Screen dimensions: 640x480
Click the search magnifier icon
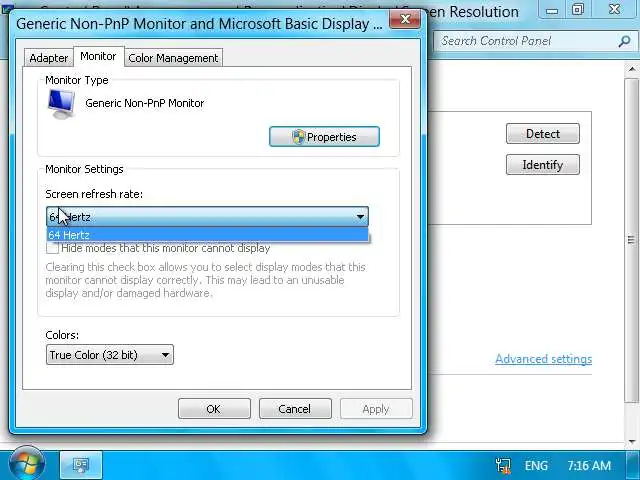click(624, 41)
